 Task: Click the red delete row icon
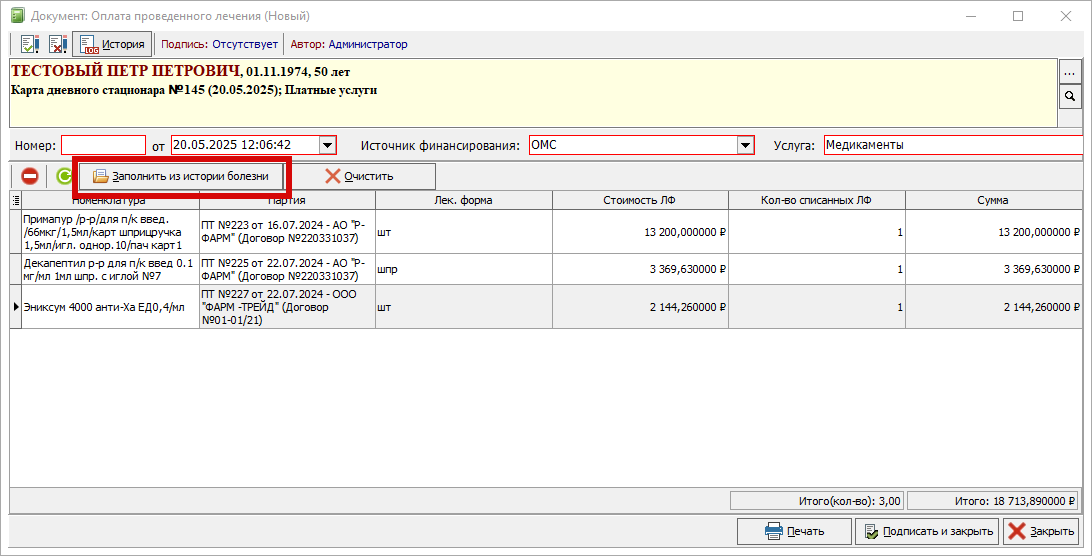(x=29, y=176)
